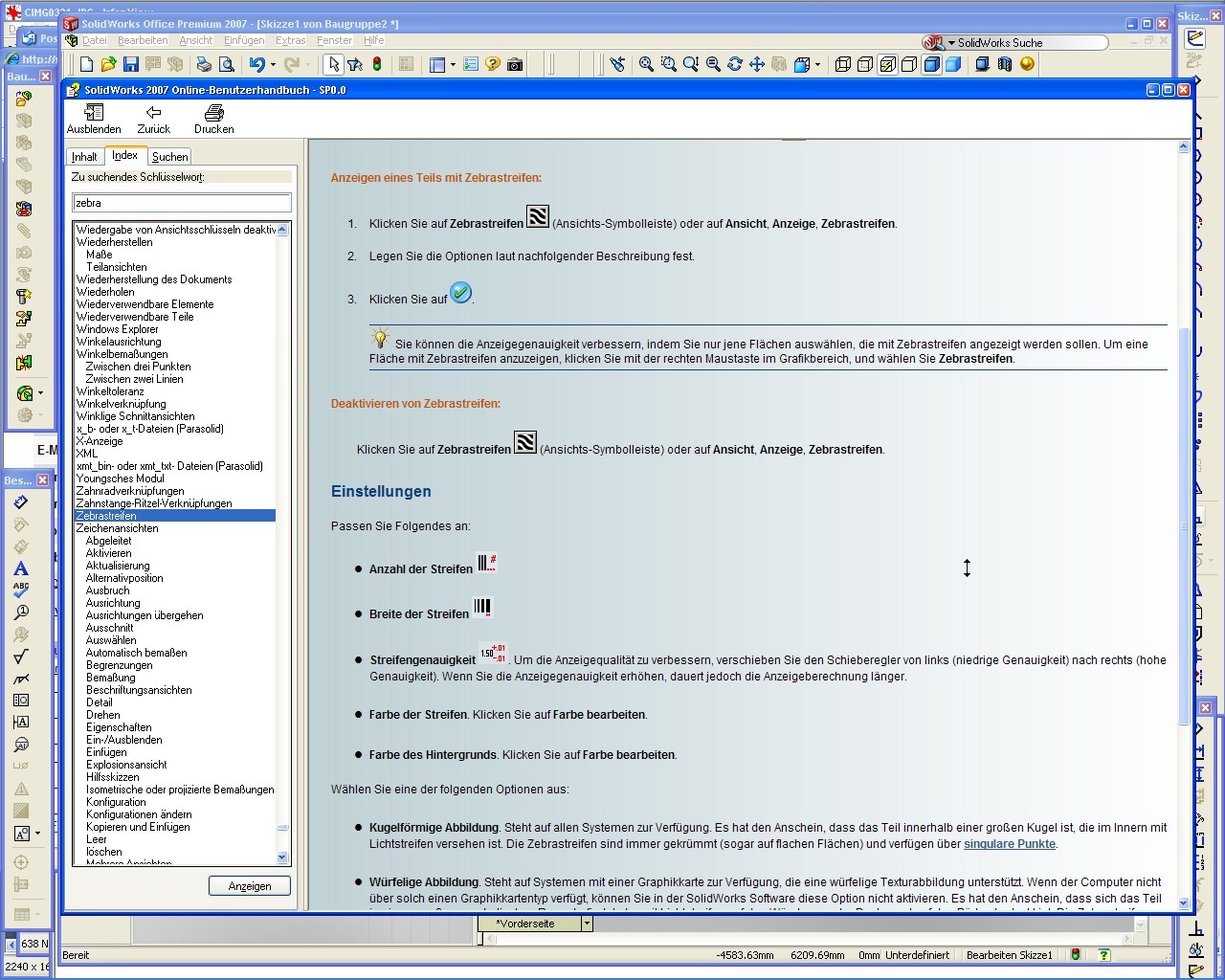Open the Einfügen menu
Viewport: 1225px width, 980px height.
click(x=244, y=40)
